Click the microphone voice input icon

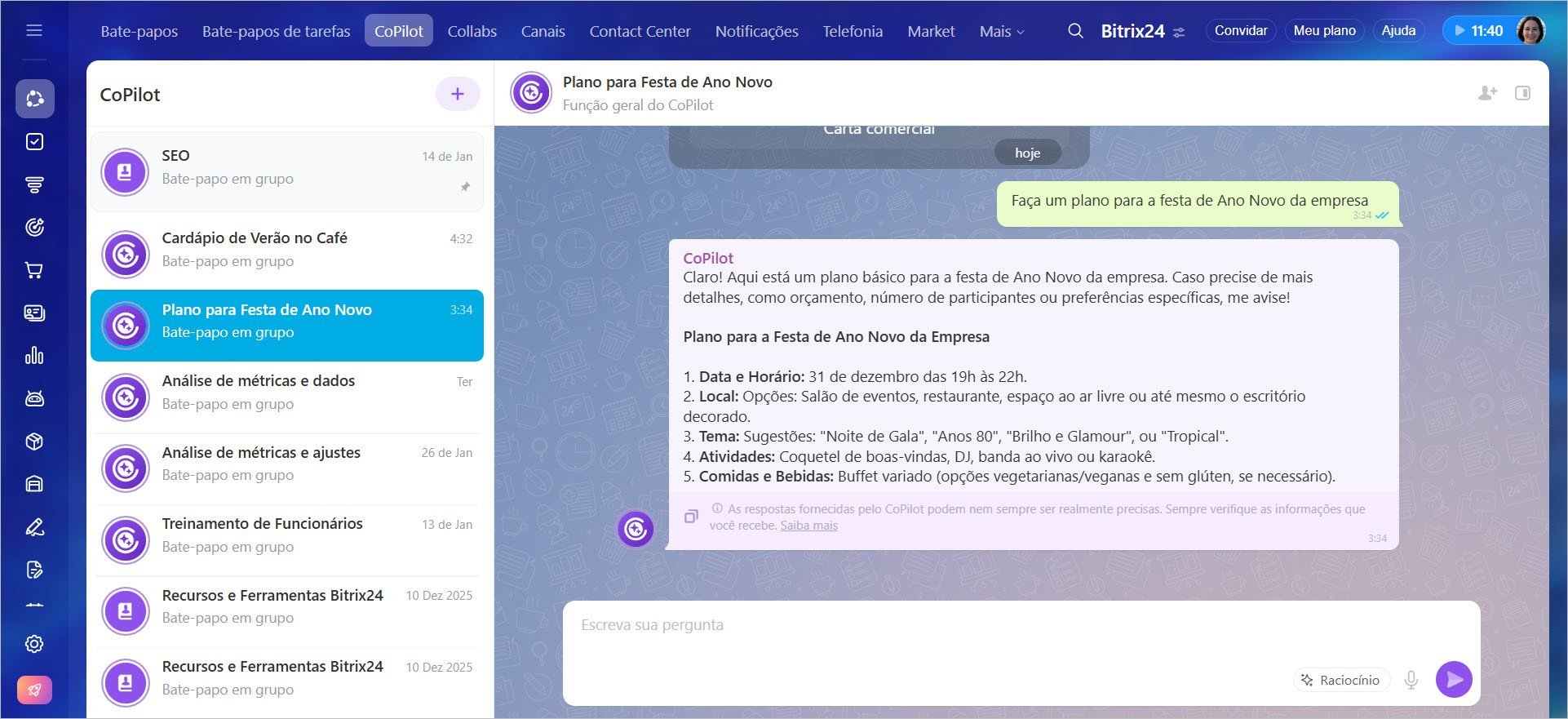tap(1411, 680)
